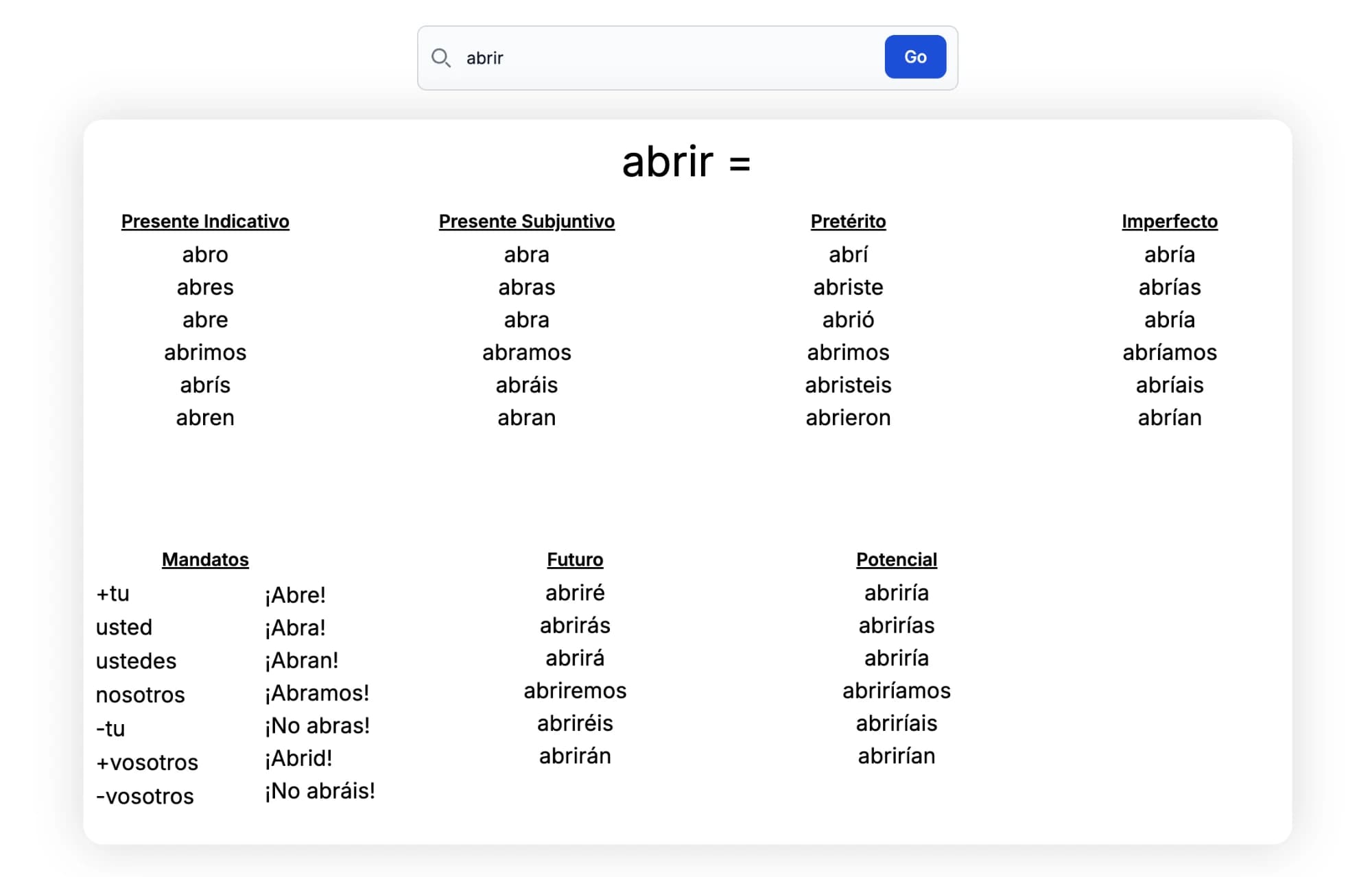Select the word "abrió"
This screenshot has width=1372, height=877.
coord(849,320)
